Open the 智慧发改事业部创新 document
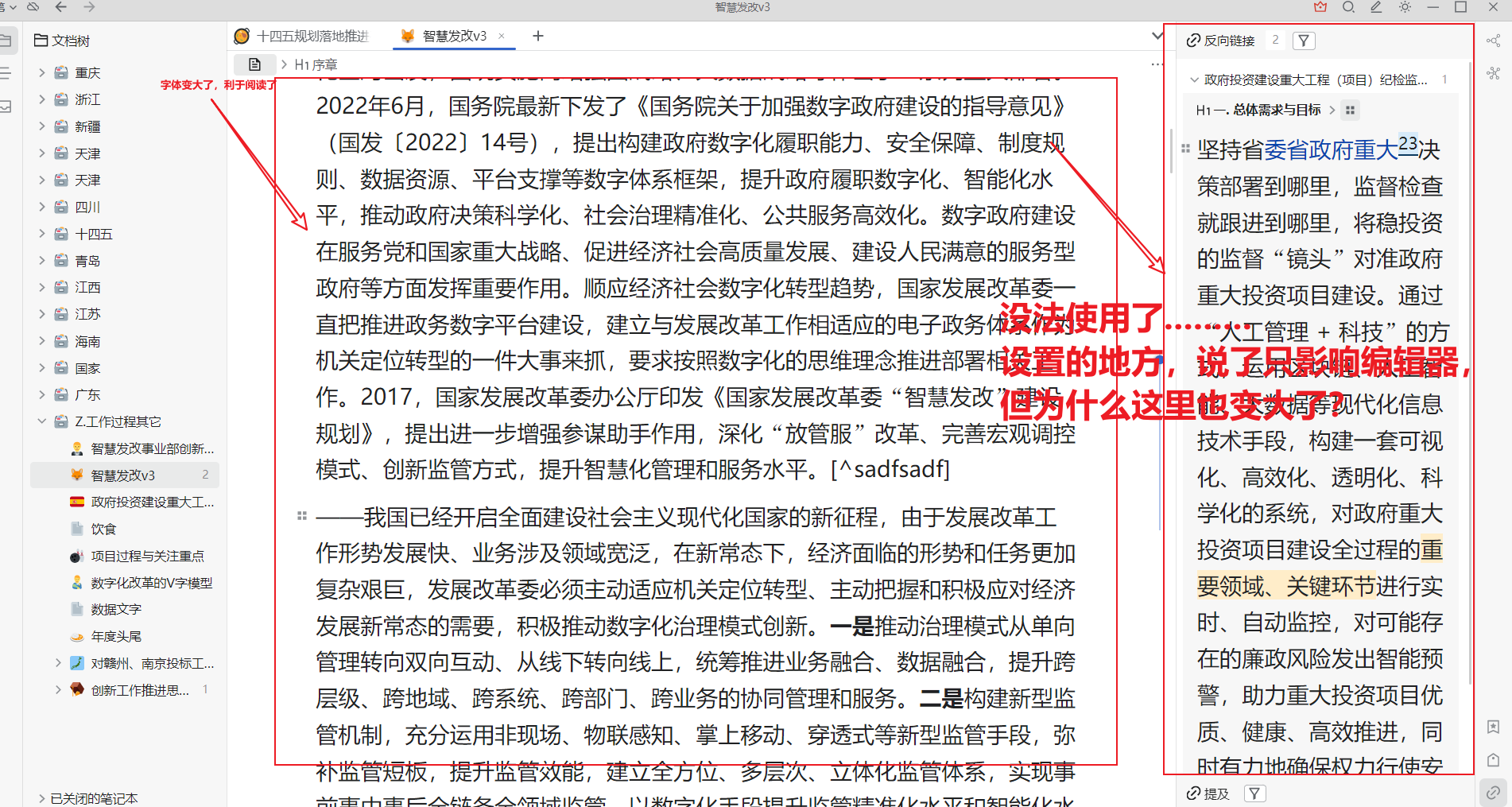This screenshot has height=807, width=1512. (153, 448)
